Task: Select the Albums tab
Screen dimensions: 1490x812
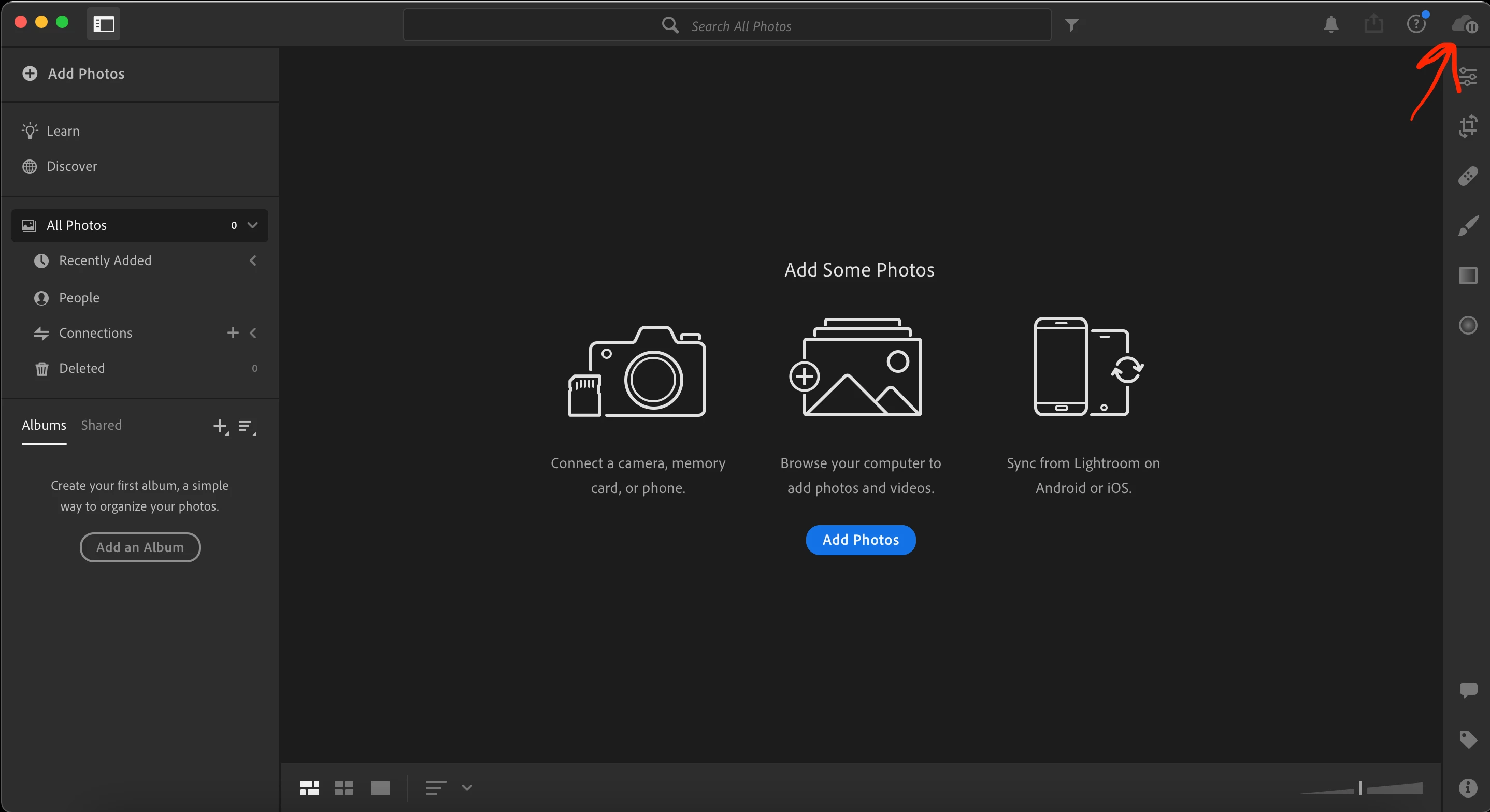Action: tap(44, 425)
